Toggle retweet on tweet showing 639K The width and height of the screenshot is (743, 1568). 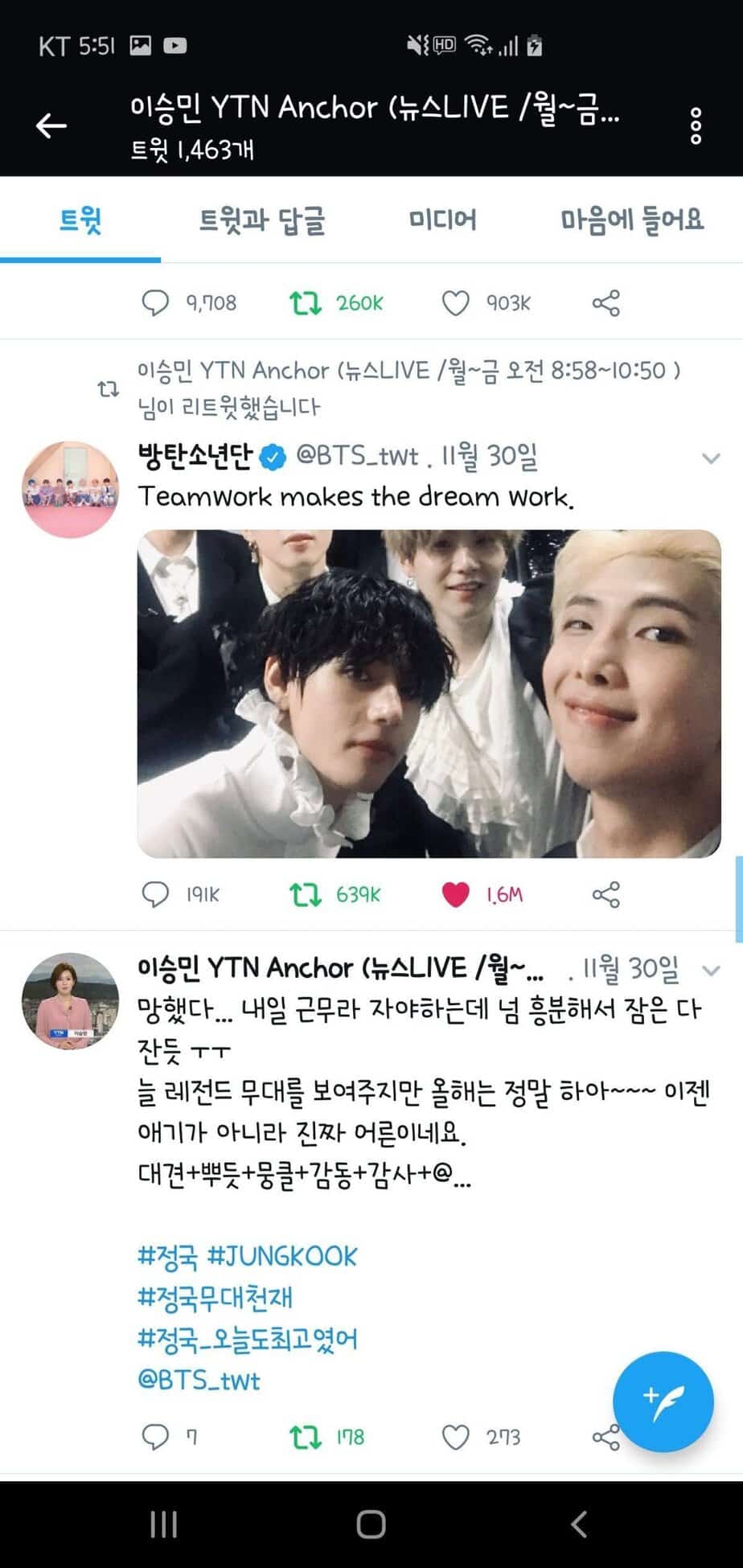point(306,894)
